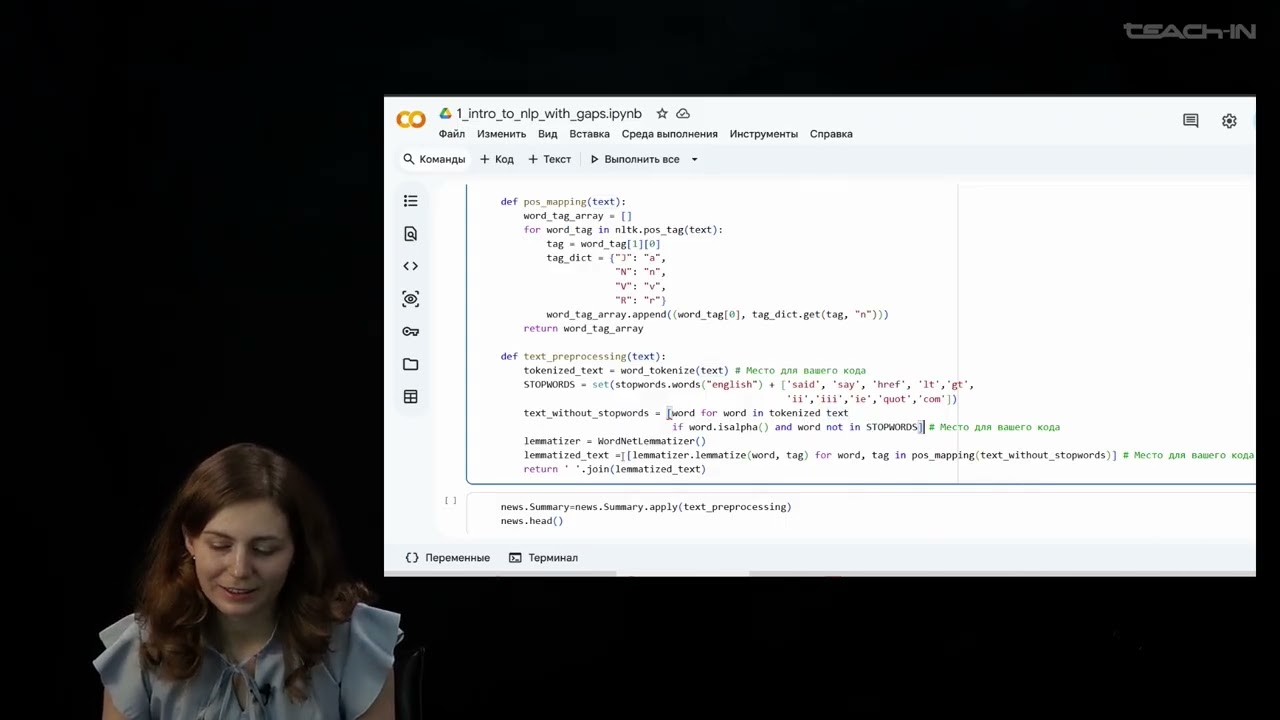Click the line 'news.Summary=news.Summary.apply(text_preprocessing)'
This screenshot has width=1280, height=720.
click(646, 507)
